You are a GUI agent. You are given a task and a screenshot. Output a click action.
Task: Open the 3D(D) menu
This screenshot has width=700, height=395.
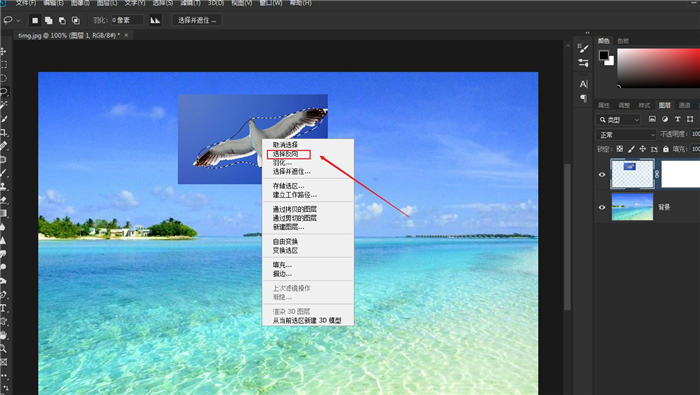tap(216, 3)
